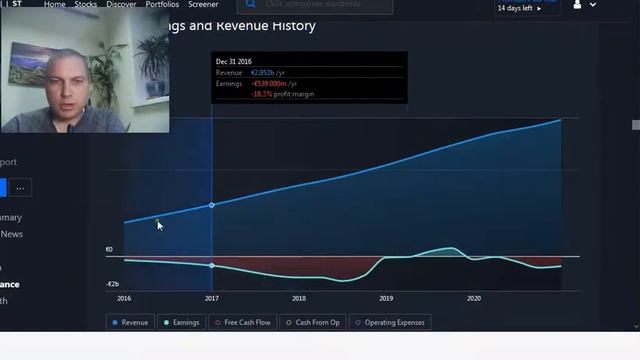Open the Home nav item
640x360 pixels.
coord(54,4)
